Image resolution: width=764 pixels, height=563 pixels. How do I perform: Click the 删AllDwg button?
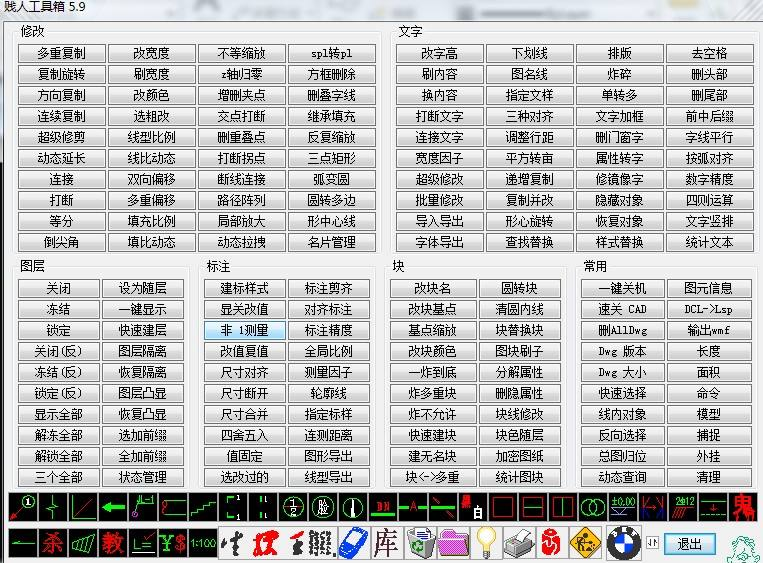[x=623, y=330]
